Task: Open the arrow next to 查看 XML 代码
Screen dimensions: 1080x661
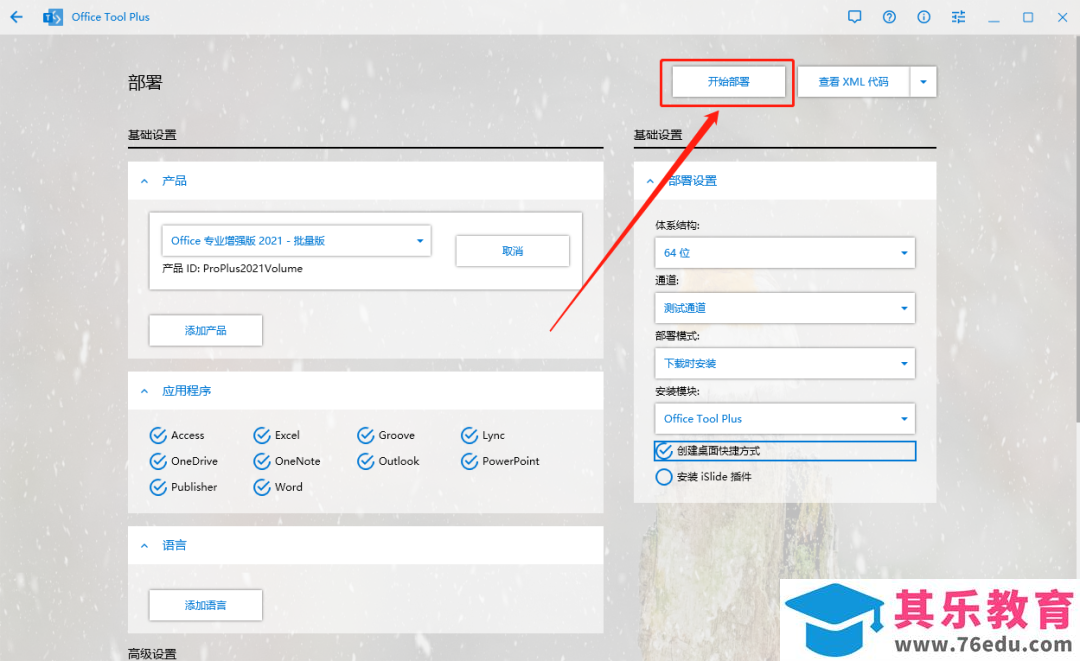Action: pos(923,82)
